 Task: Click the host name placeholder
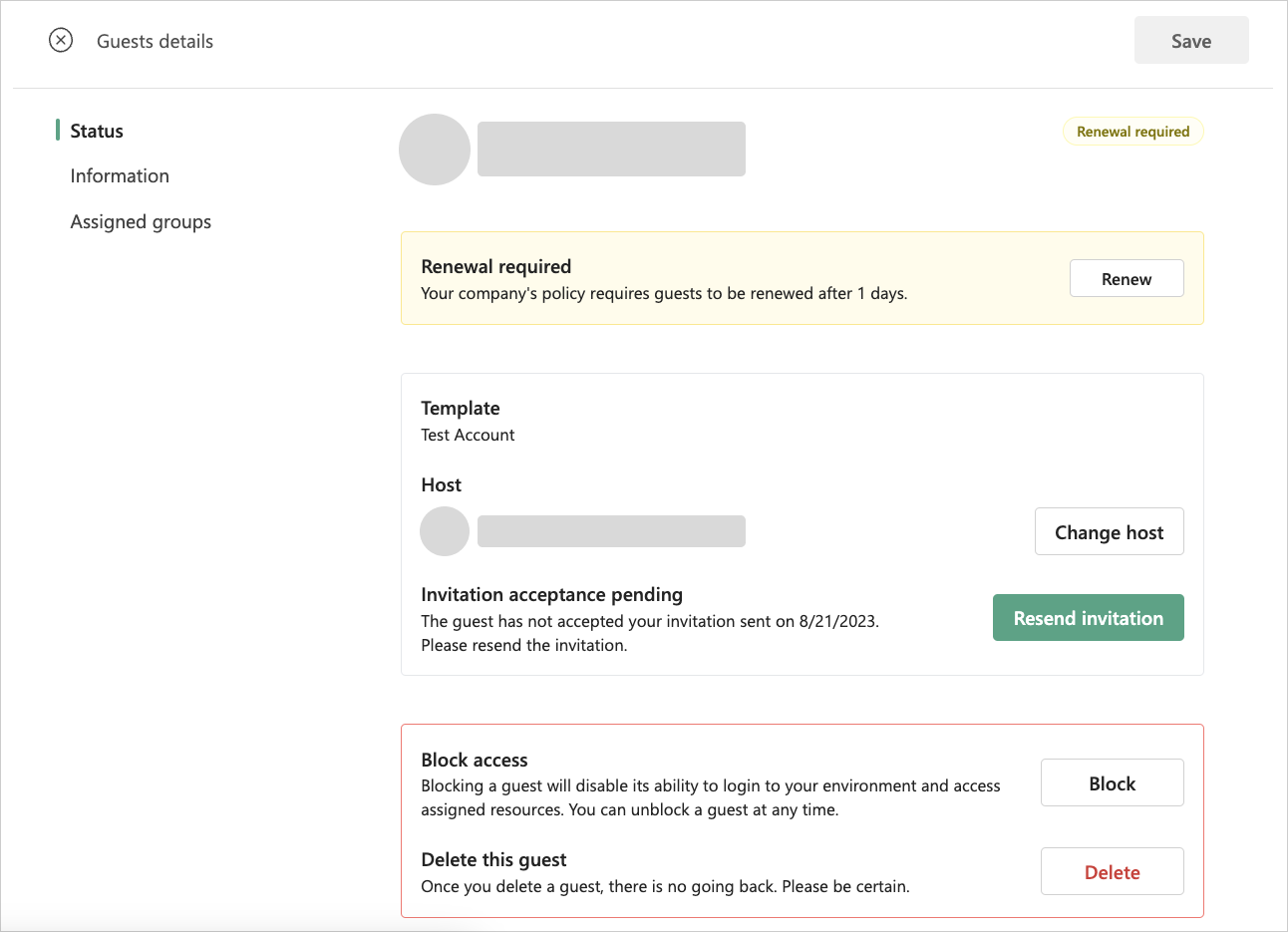tap(611, 531)
